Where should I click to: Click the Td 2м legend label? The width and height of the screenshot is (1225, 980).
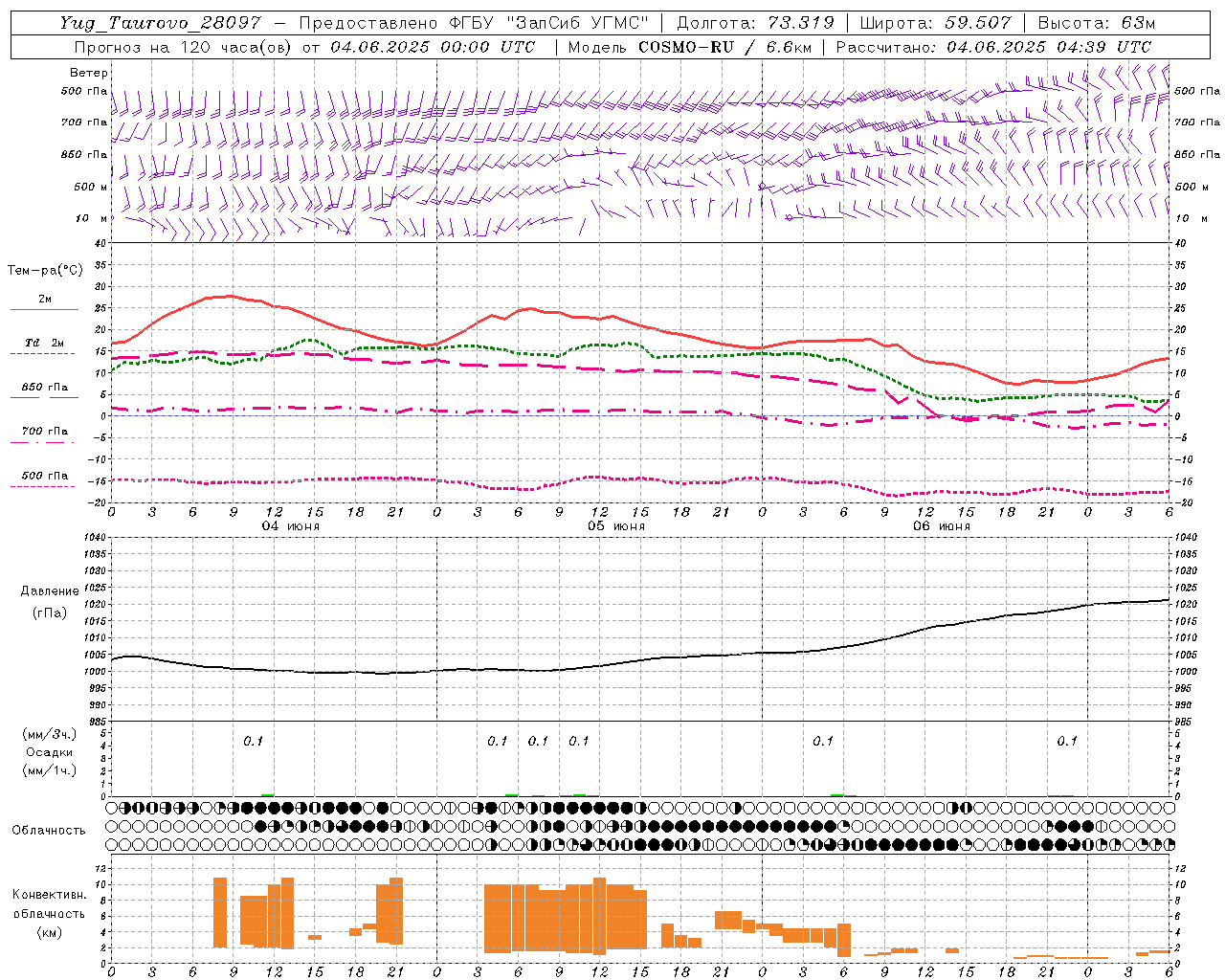44,343
